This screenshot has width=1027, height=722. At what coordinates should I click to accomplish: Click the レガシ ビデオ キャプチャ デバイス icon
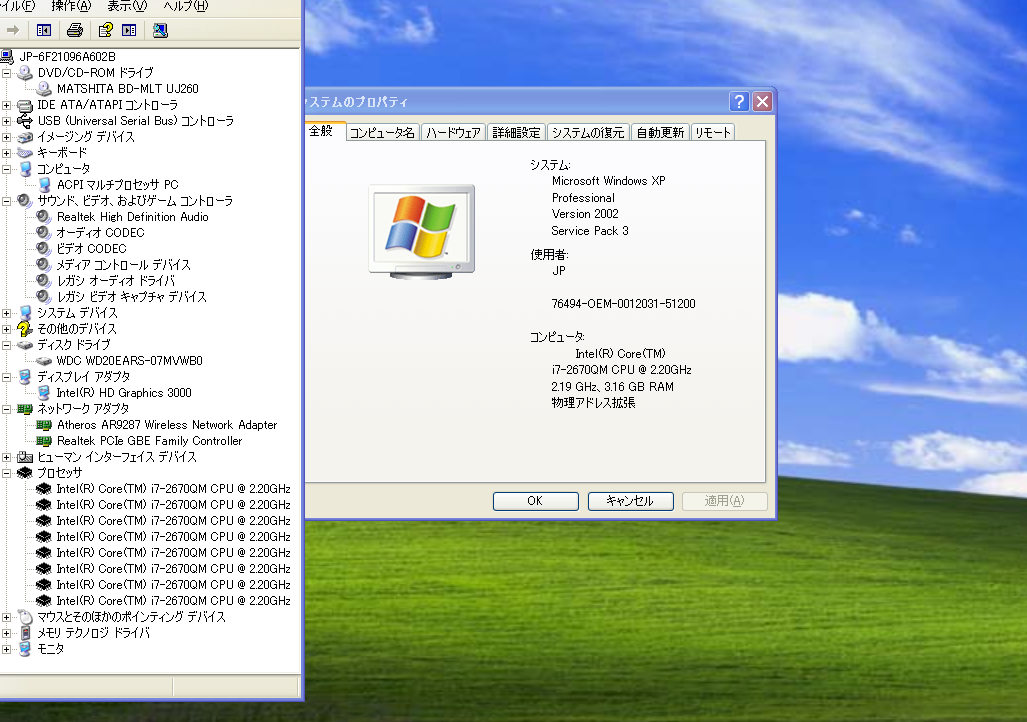pos(44,297)
